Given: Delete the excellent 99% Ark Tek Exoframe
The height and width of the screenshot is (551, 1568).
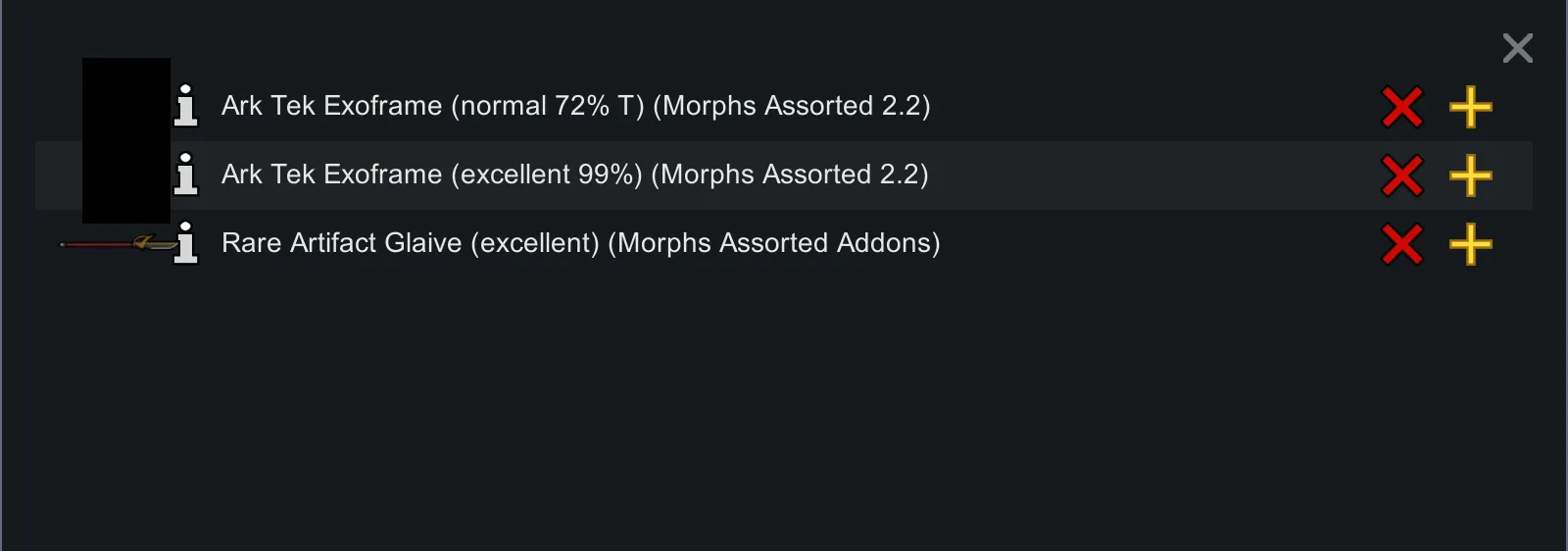Looking at the screenshot, I should [1402, 175].
